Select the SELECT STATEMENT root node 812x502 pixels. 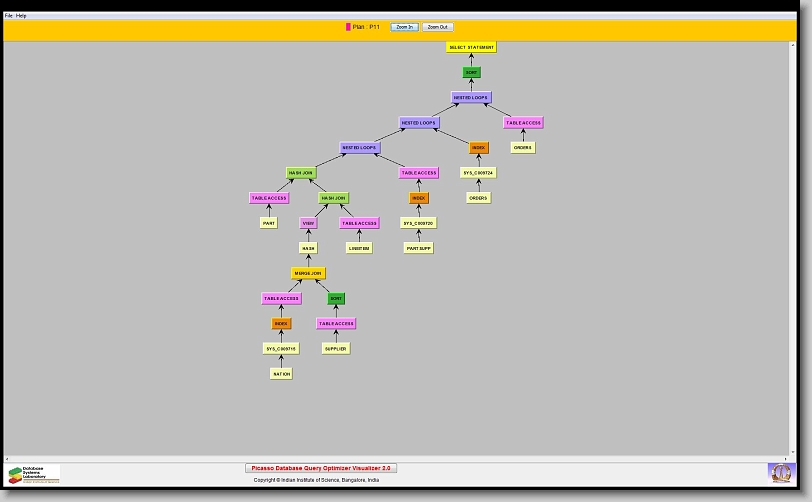click(x=471, y=47)
